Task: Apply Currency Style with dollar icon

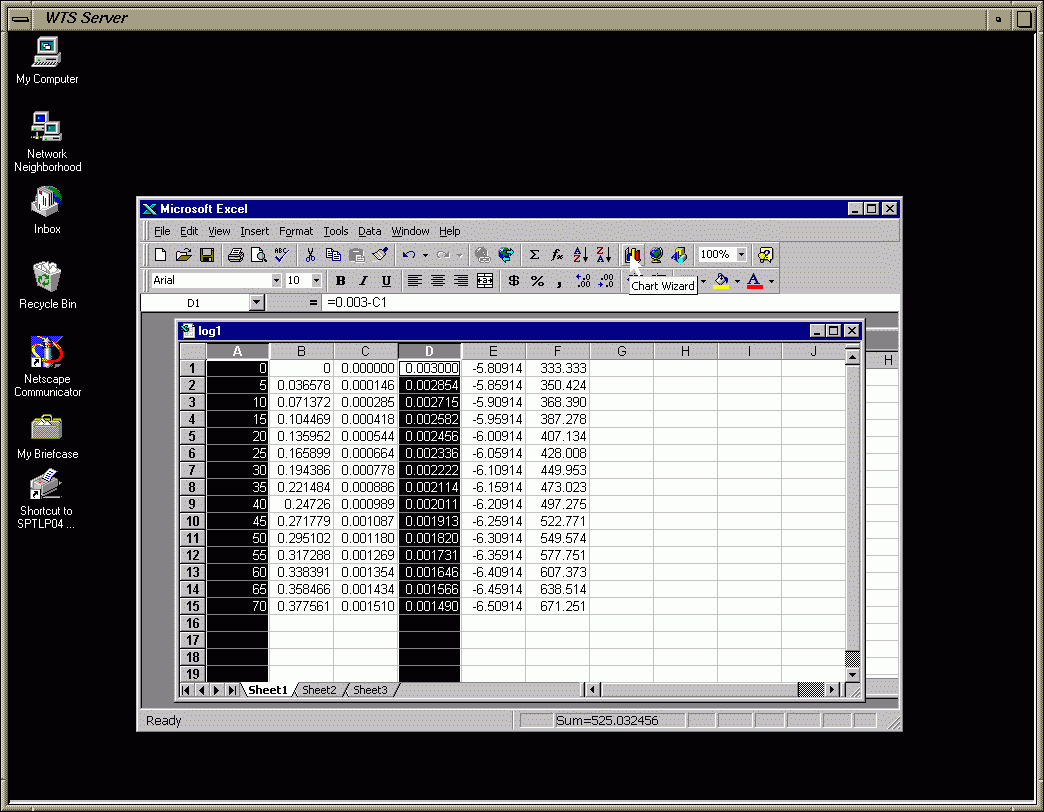Action: pos(513,281)
